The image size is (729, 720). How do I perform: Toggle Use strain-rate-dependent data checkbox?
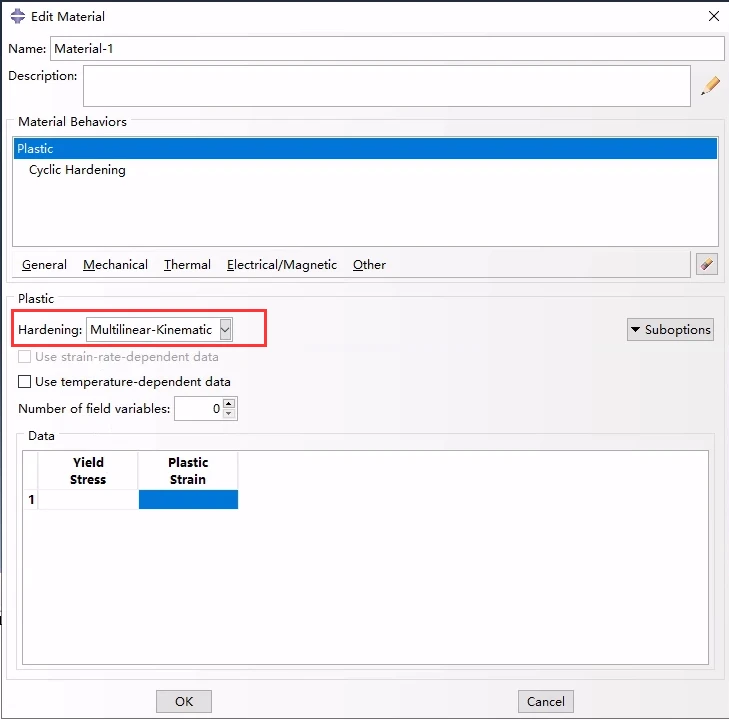click(x=24, y=357)
